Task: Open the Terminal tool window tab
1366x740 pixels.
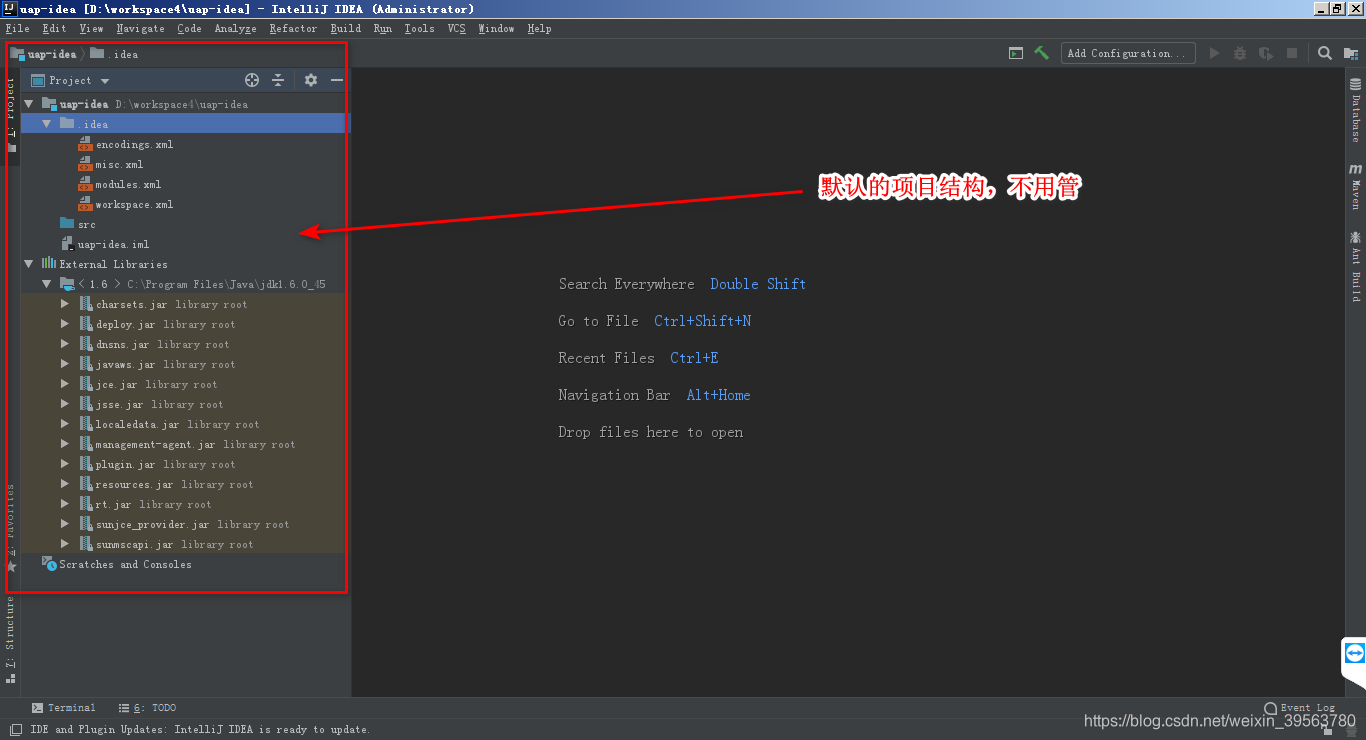Action: [63, 707]
